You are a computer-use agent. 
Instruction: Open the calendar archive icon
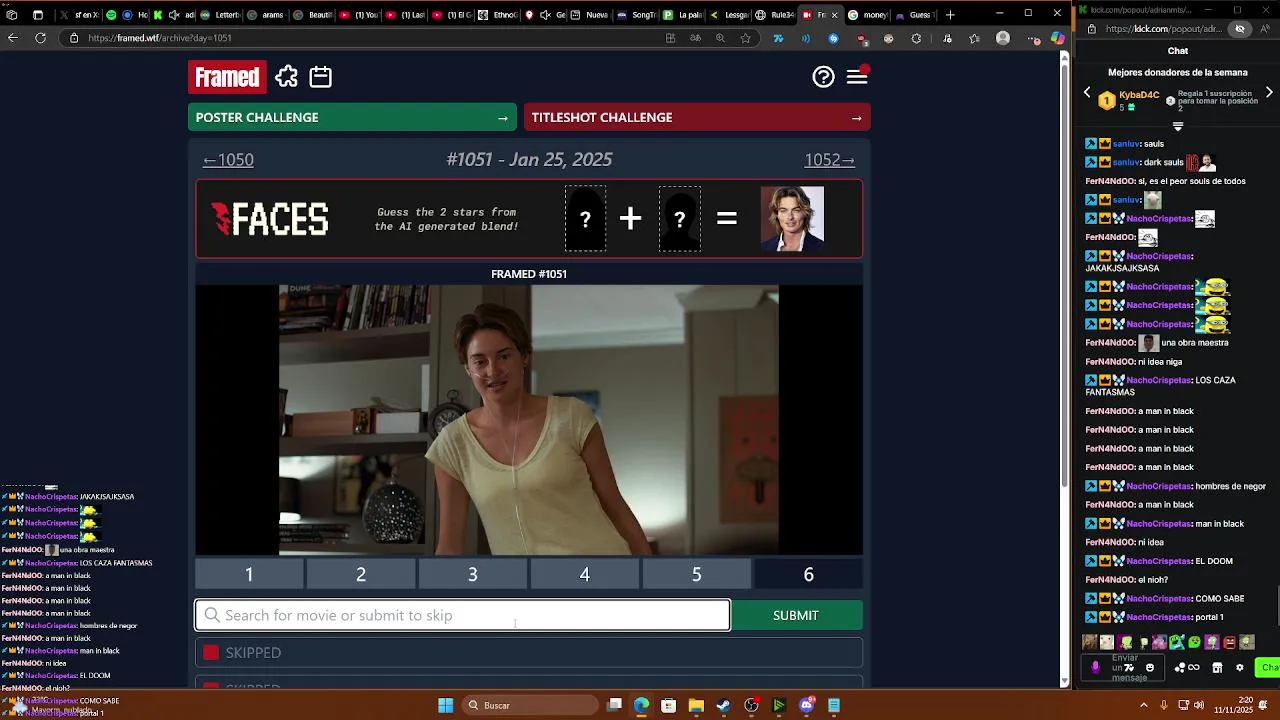tap(320, 77)
